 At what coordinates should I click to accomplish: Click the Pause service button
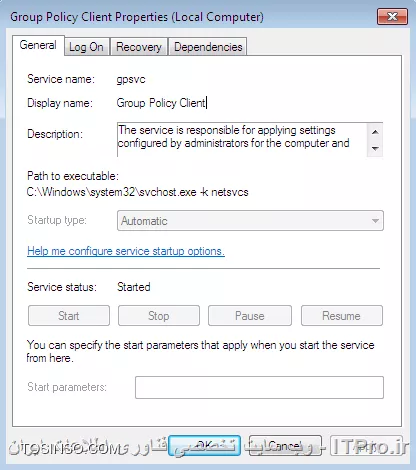pyautogui.click(x=250, y=316)
